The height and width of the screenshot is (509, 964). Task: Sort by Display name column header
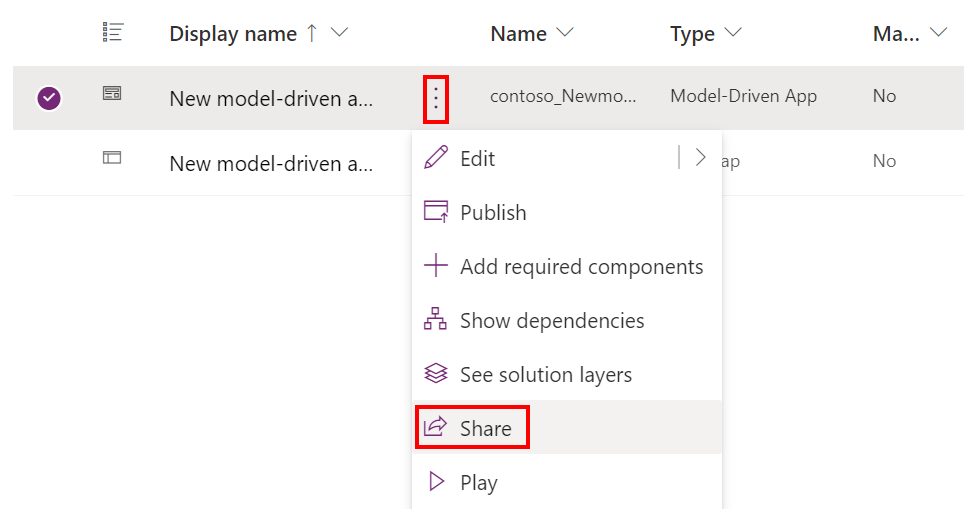click(x=233, y=34)
